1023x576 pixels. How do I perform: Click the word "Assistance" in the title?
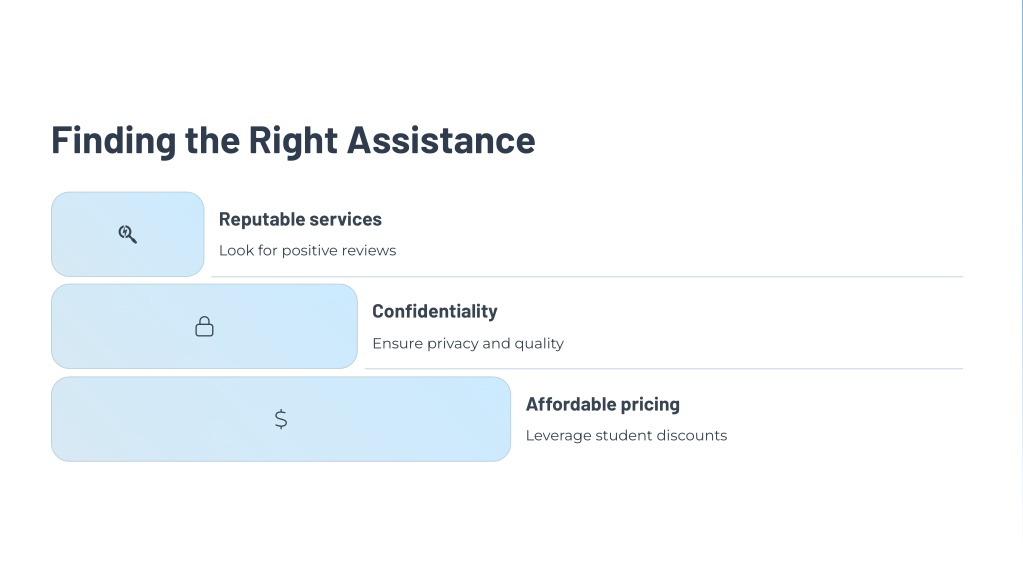click(441, 140)
